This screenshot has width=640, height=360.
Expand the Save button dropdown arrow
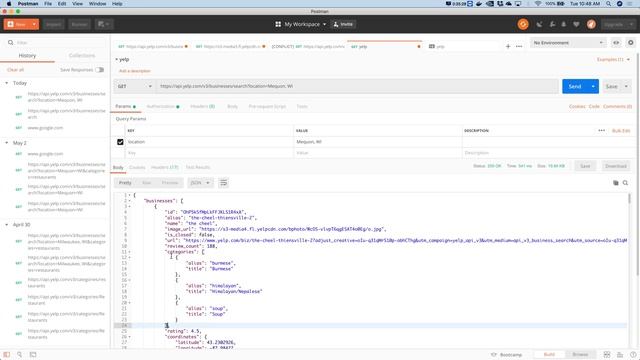(x=626, y=86)
